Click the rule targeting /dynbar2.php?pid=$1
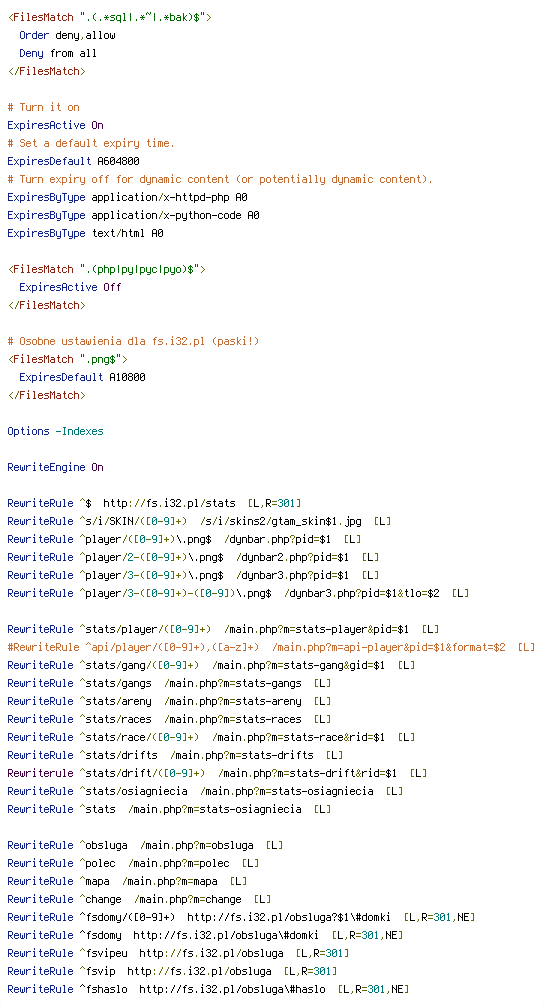 pos(194,557)
